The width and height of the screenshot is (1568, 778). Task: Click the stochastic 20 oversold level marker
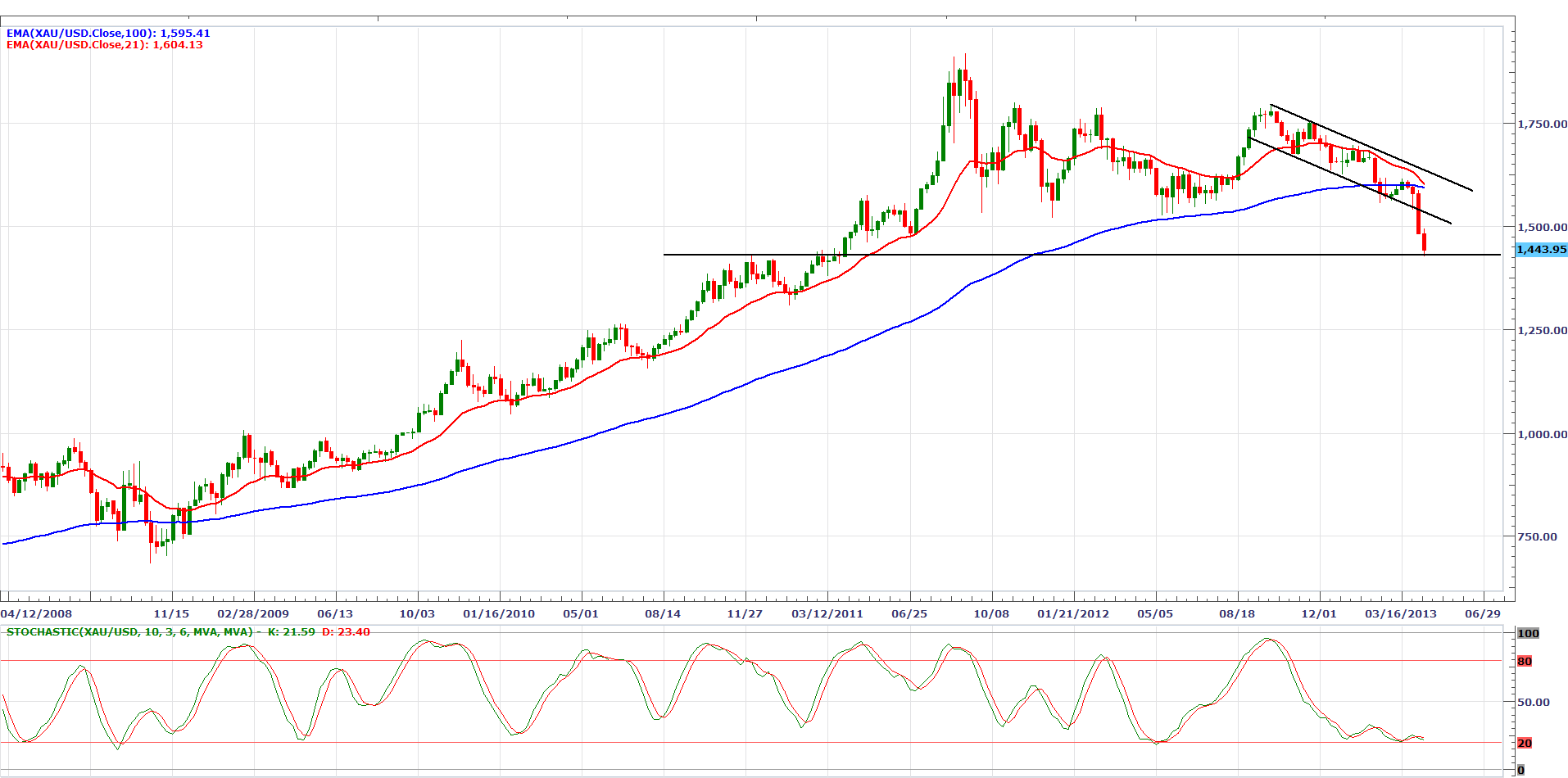(1525, 744)
